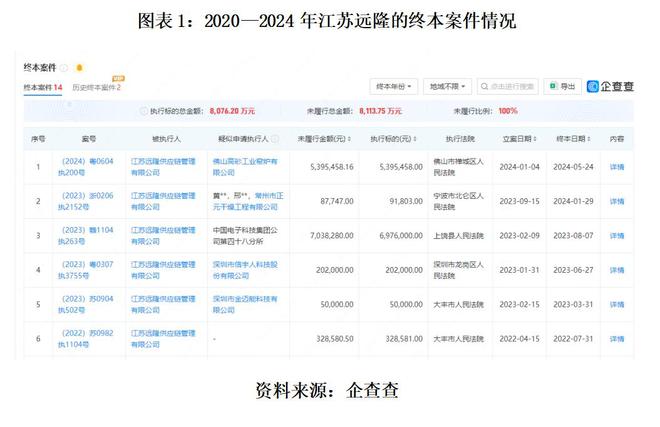Click 执行标的 value 6,976,000.00 in row 3
The height and width of the screenshot is (427, 660).
tap(401, 235)
